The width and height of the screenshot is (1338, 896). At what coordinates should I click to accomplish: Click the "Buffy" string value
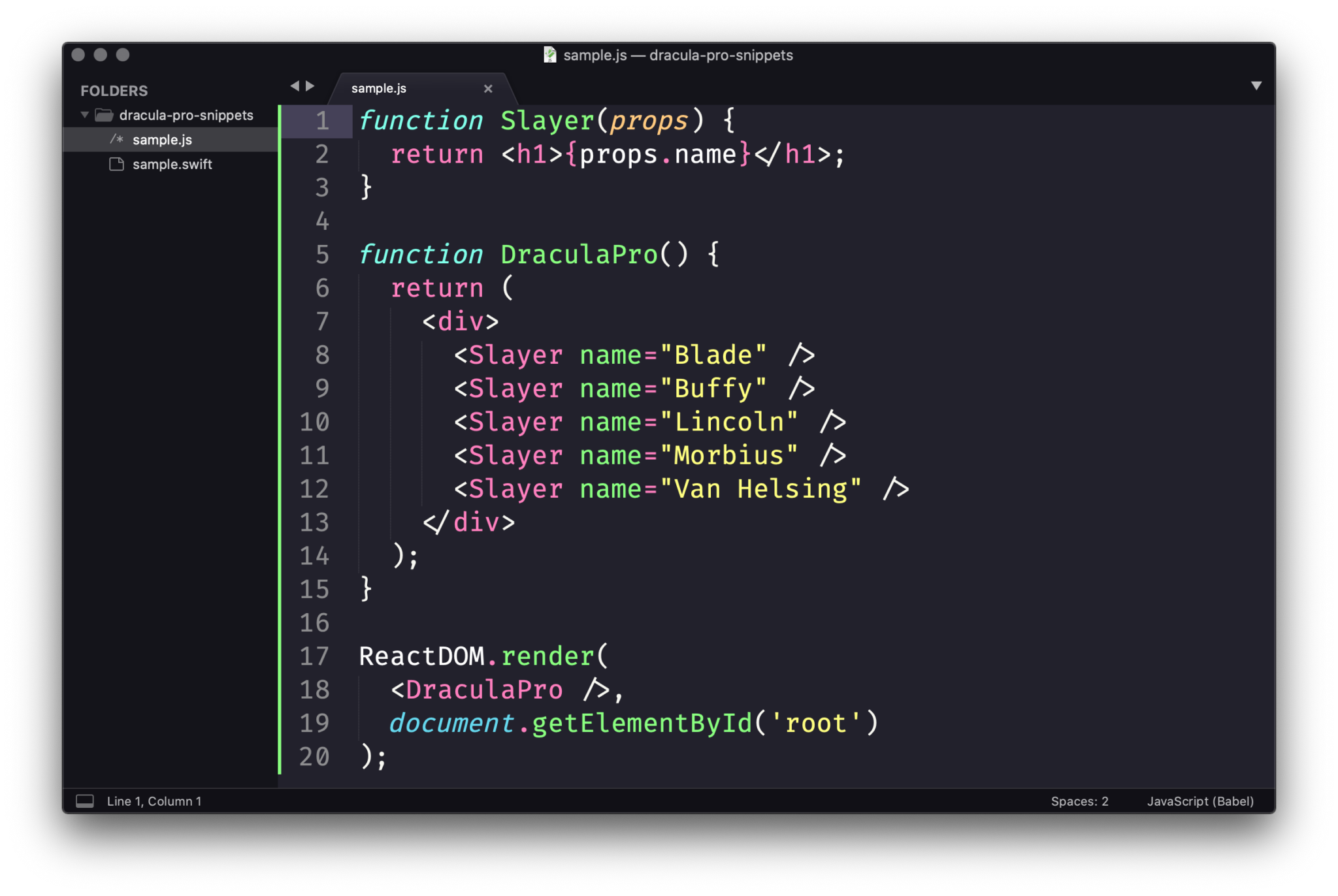point(713,389)
